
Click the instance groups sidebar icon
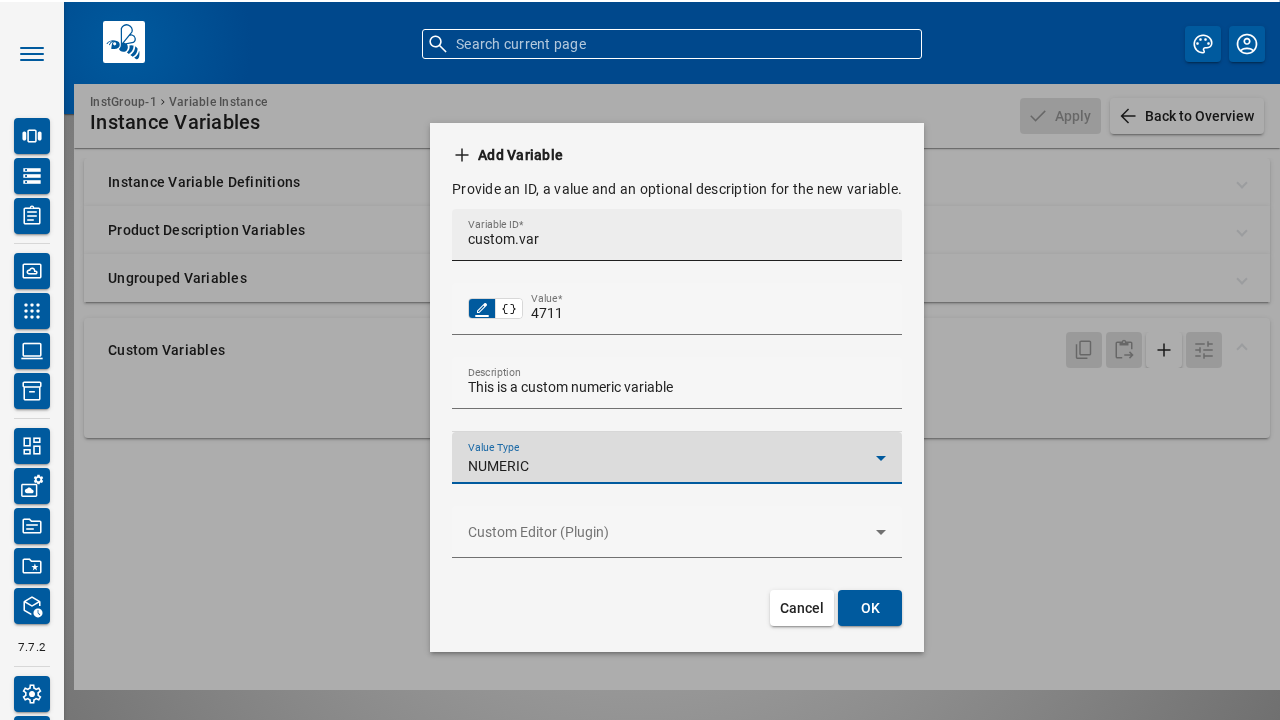(x=32, y=136)
